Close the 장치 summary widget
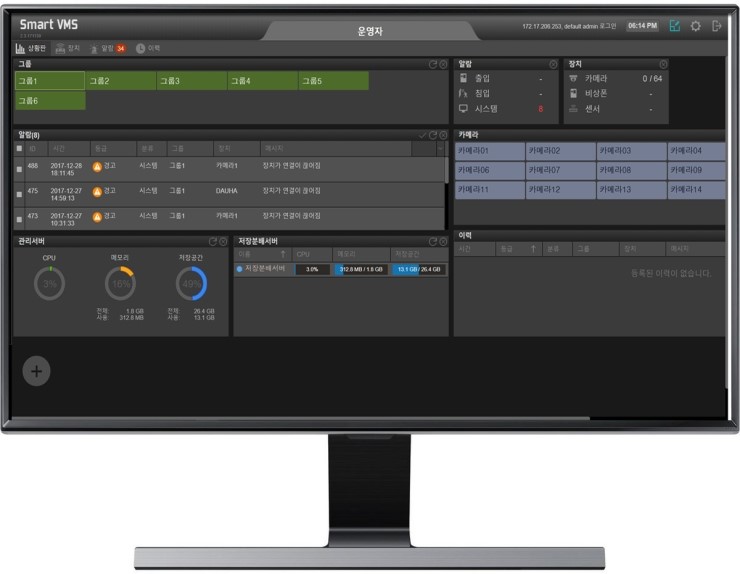Screen dimensions: 740x574 tap(663, 64)
